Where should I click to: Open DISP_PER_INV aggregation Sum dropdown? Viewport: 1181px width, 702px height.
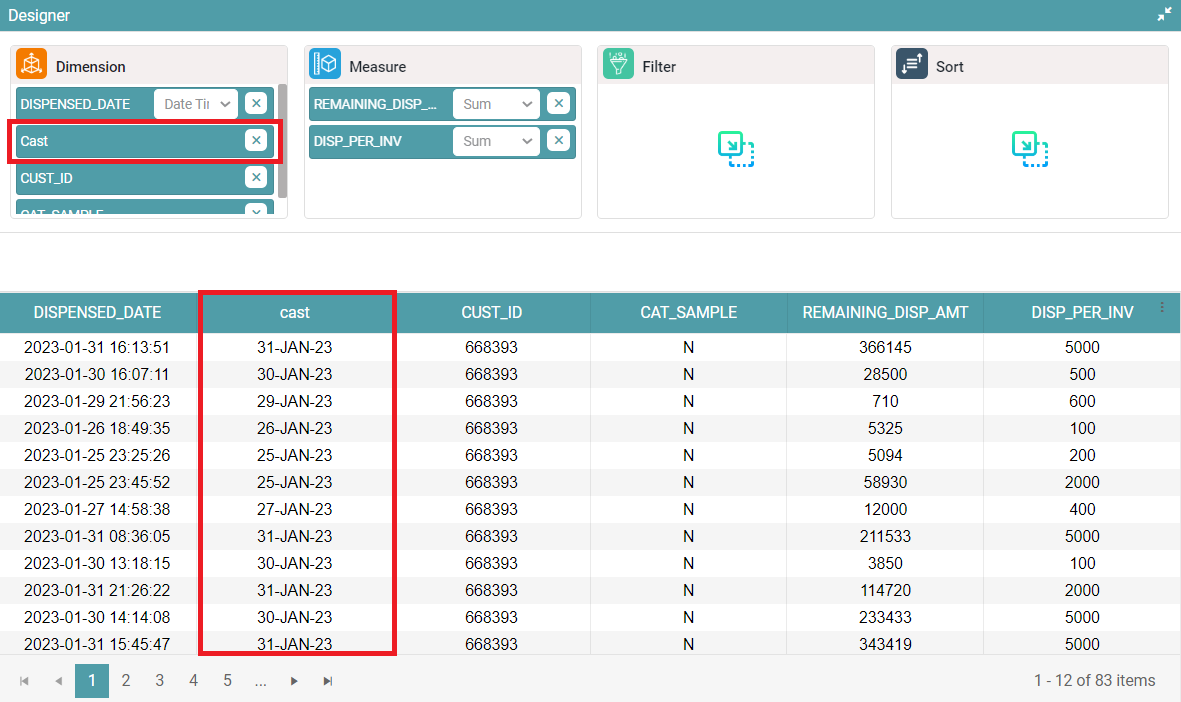pyautogui.click(x=496, y=141)
